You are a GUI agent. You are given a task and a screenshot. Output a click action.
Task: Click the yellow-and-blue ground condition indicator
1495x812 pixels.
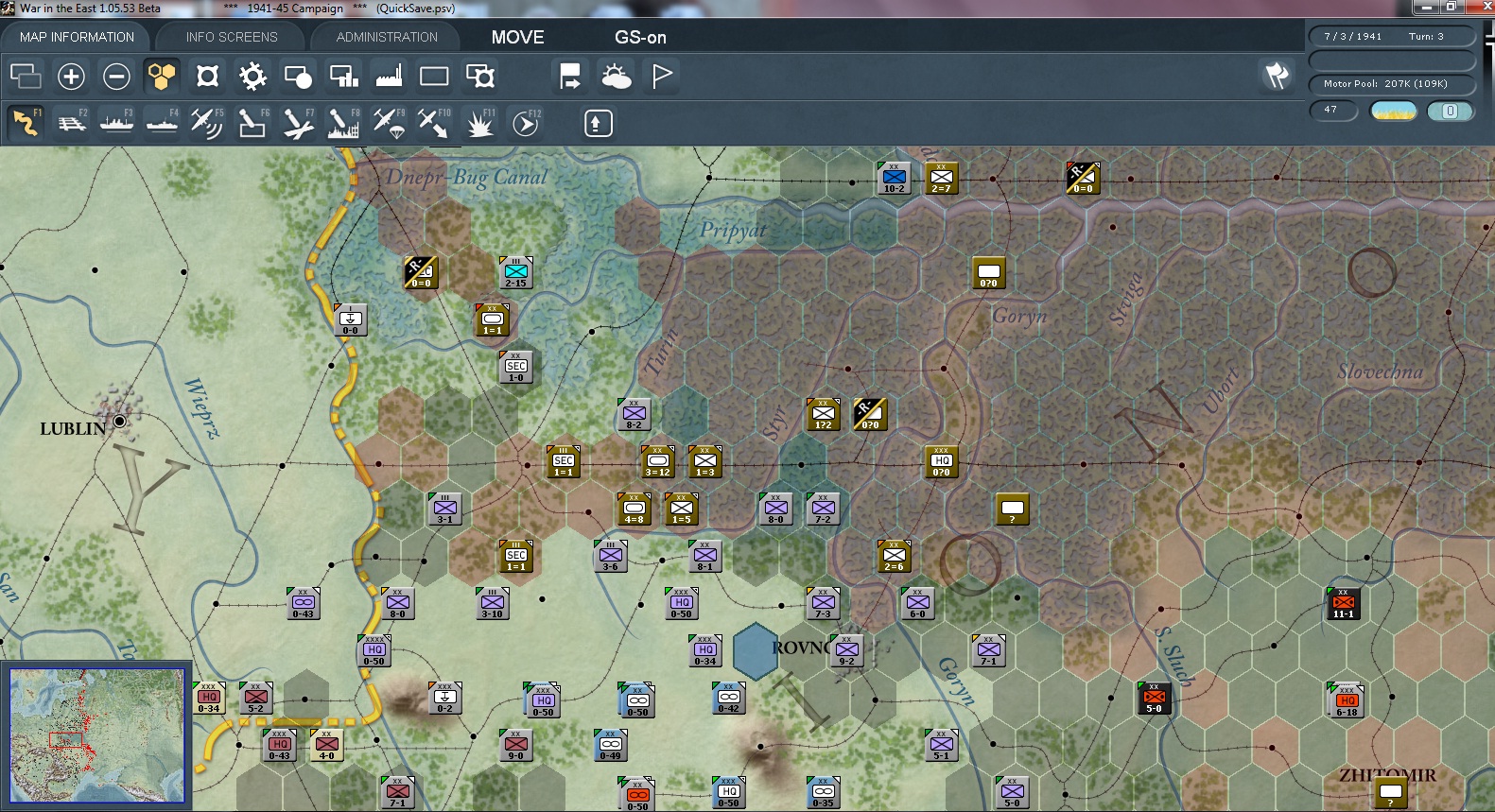[1393, 111]
